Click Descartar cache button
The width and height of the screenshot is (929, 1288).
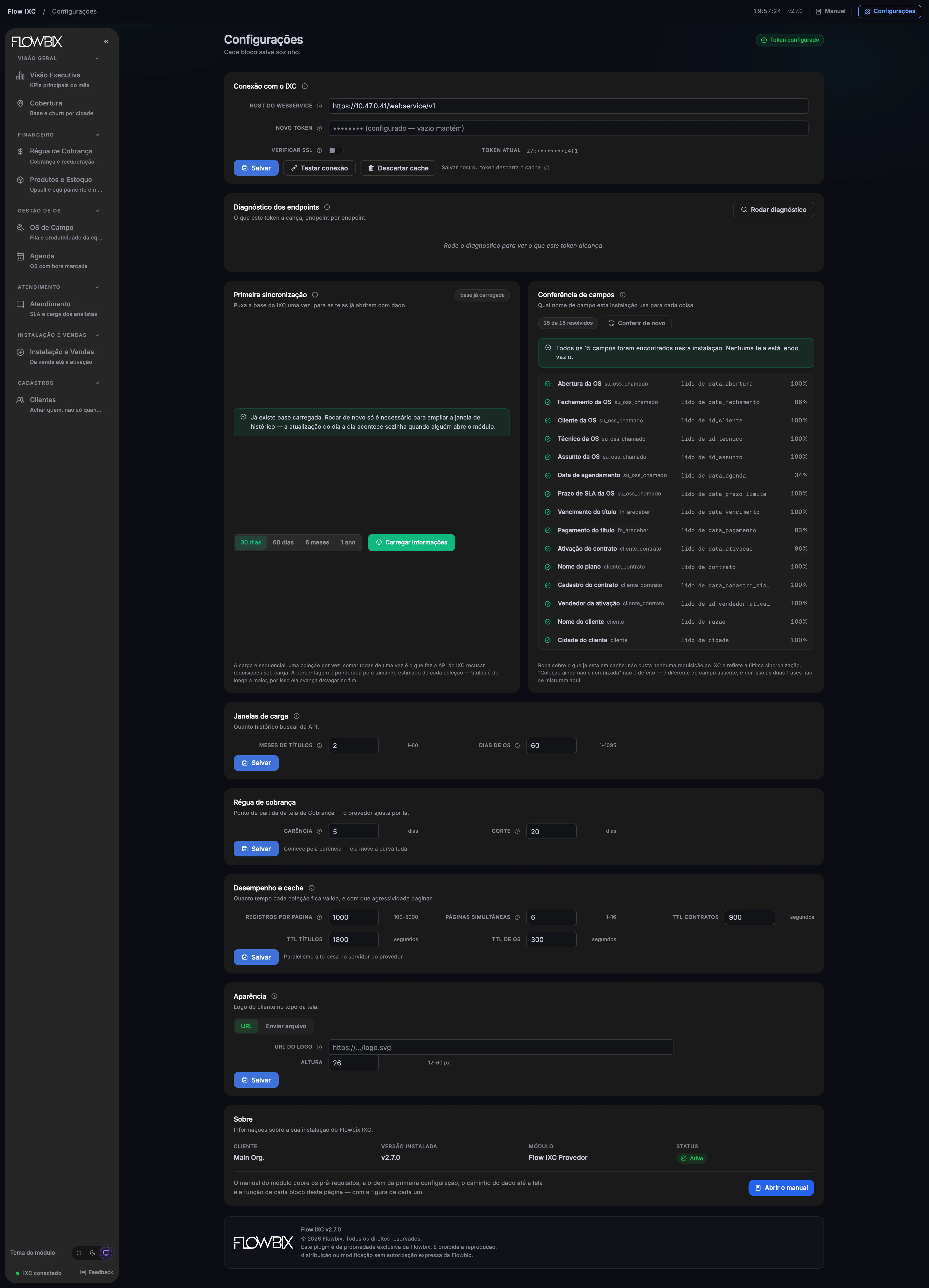(398, 168)
